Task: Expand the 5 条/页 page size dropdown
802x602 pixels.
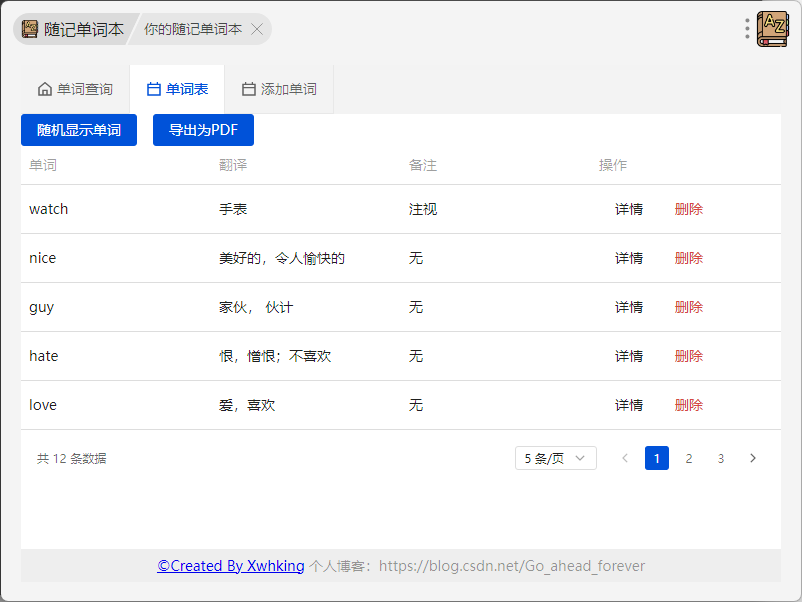Action: (555, 458)
